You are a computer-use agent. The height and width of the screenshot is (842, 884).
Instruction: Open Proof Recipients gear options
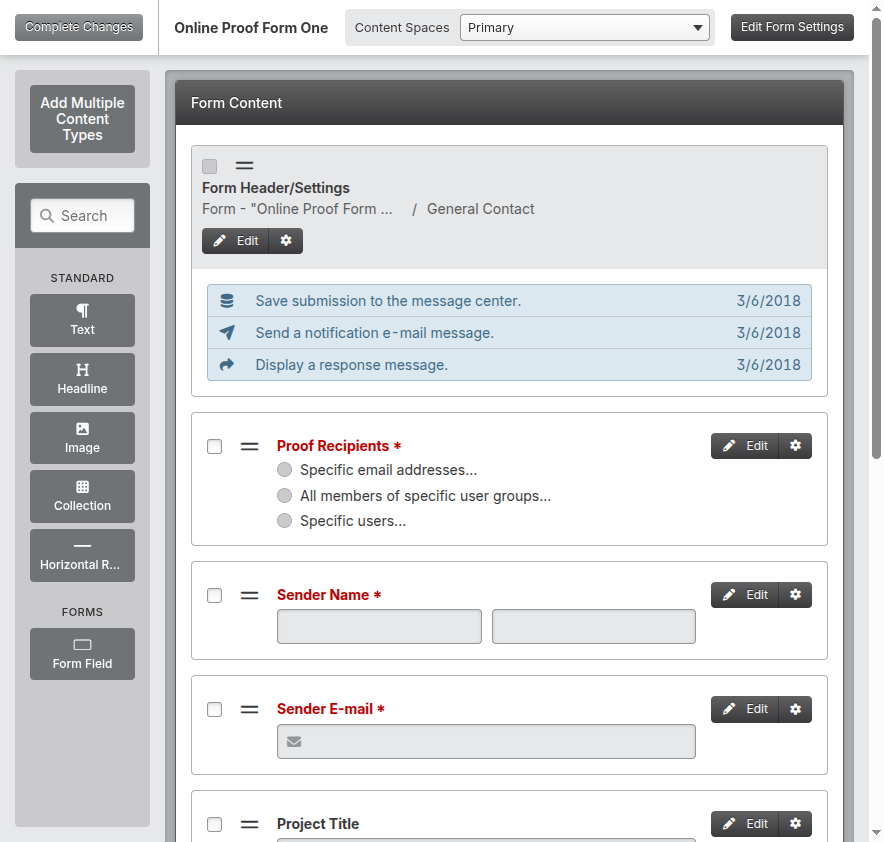(x=795, y=446)
